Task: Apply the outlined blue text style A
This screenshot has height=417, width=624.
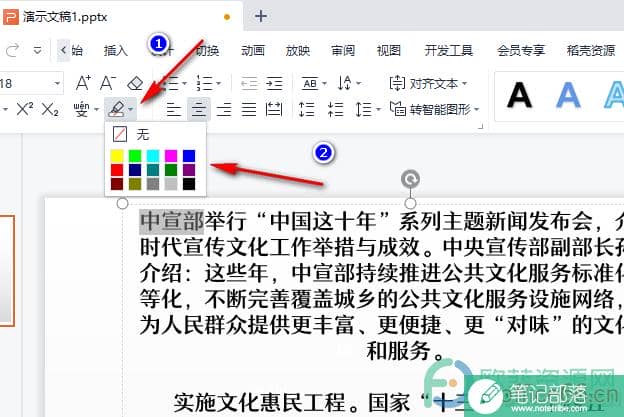Action: [x=614, y=95]
